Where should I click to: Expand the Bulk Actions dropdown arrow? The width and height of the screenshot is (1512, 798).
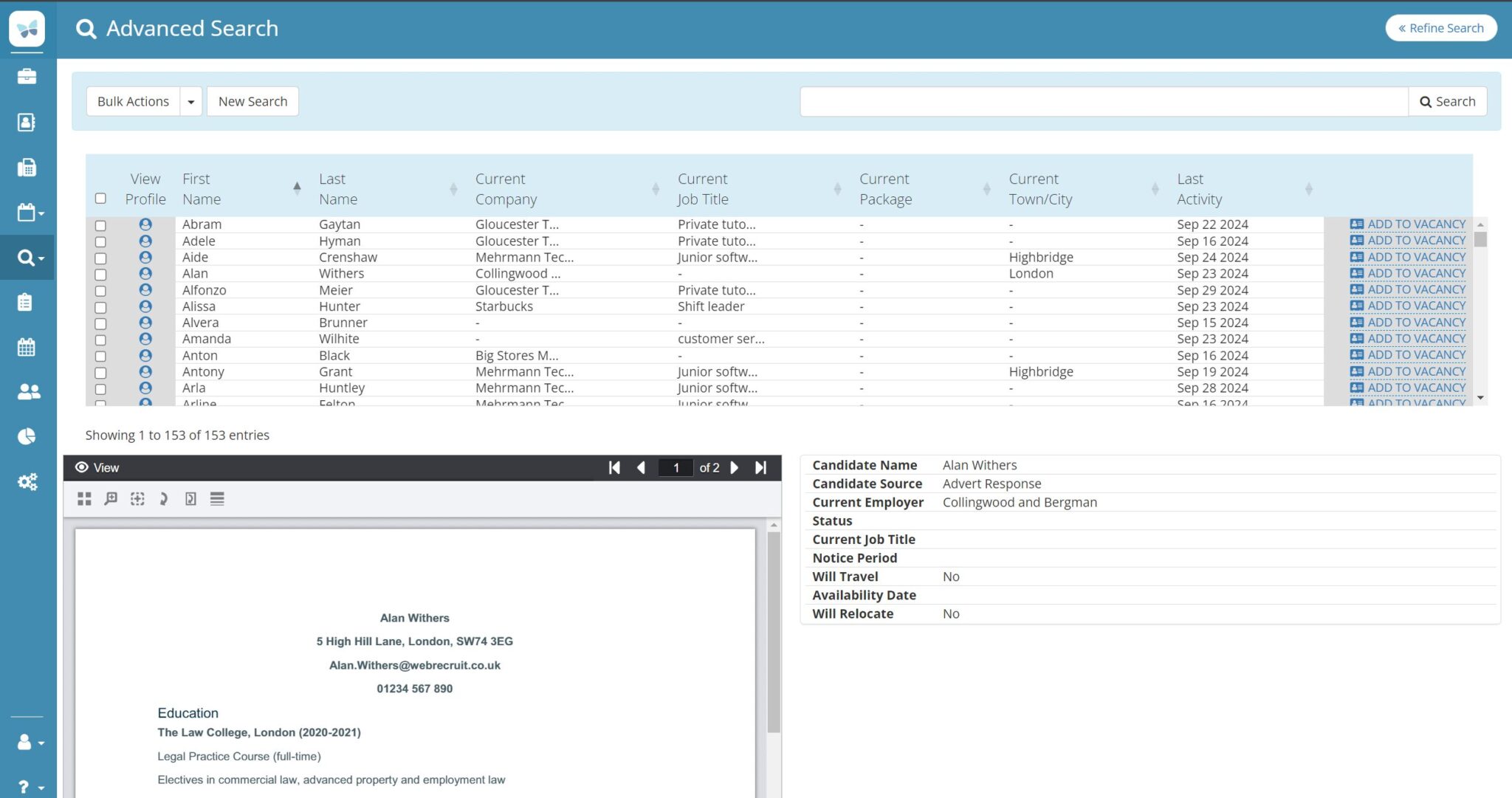click(x=190, y=102)
